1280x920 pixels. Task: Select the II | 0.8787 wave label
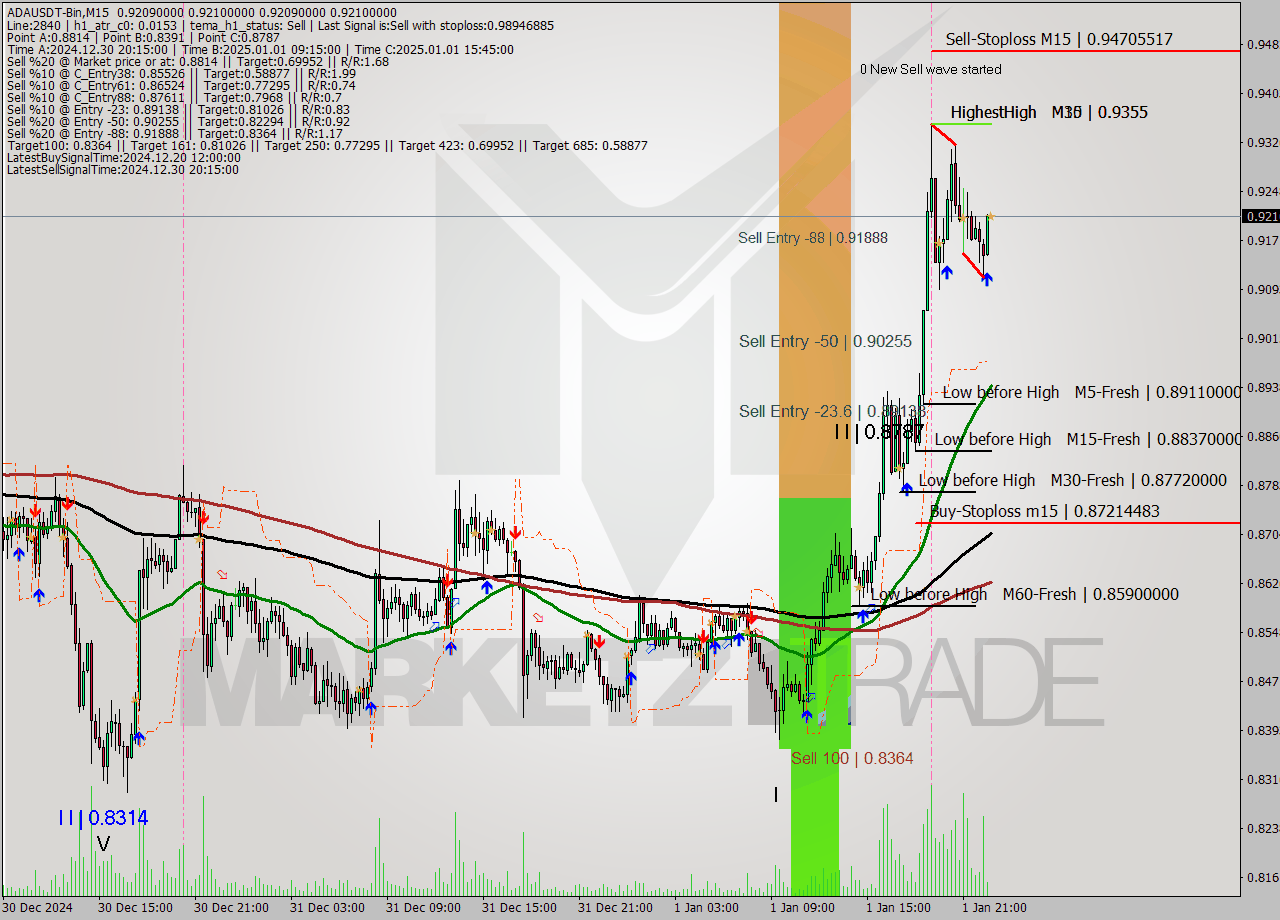pyautogui.click(x=880, y=432)
